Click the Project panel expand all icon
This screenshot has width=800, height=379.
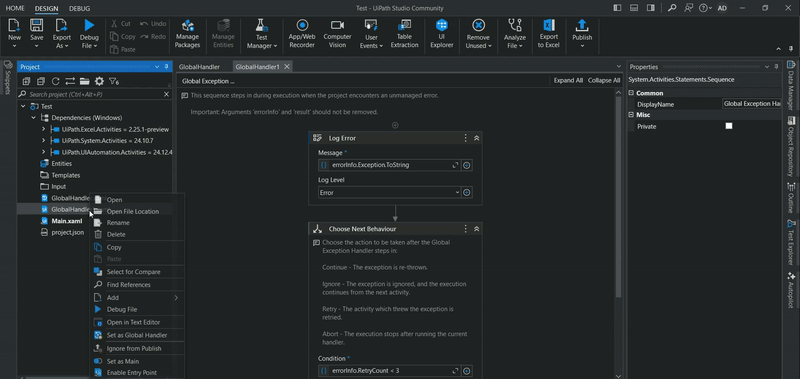(26, 81)
